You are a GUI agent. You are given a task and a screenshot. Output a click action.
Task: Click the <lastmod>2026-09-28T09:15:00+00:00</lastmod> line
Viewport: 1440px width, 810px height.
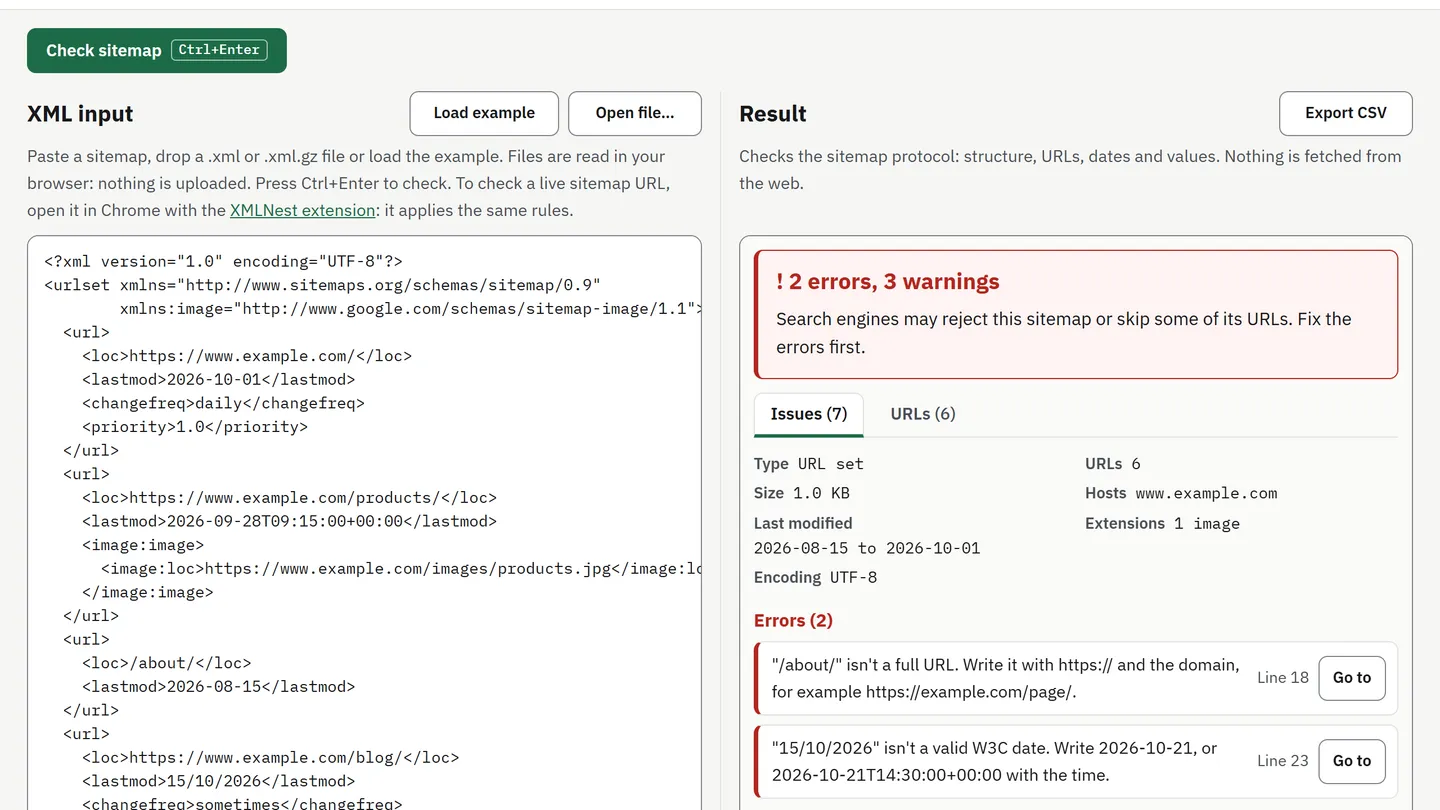[x=289, y=521]
